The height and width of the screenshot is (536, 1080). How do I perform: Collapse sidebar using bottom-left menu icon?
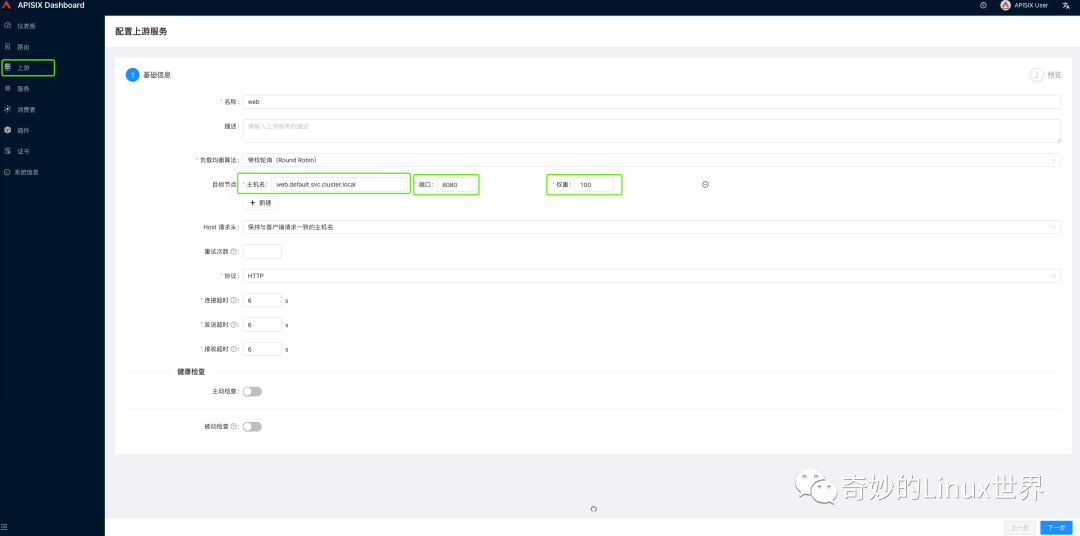(4, 526)
